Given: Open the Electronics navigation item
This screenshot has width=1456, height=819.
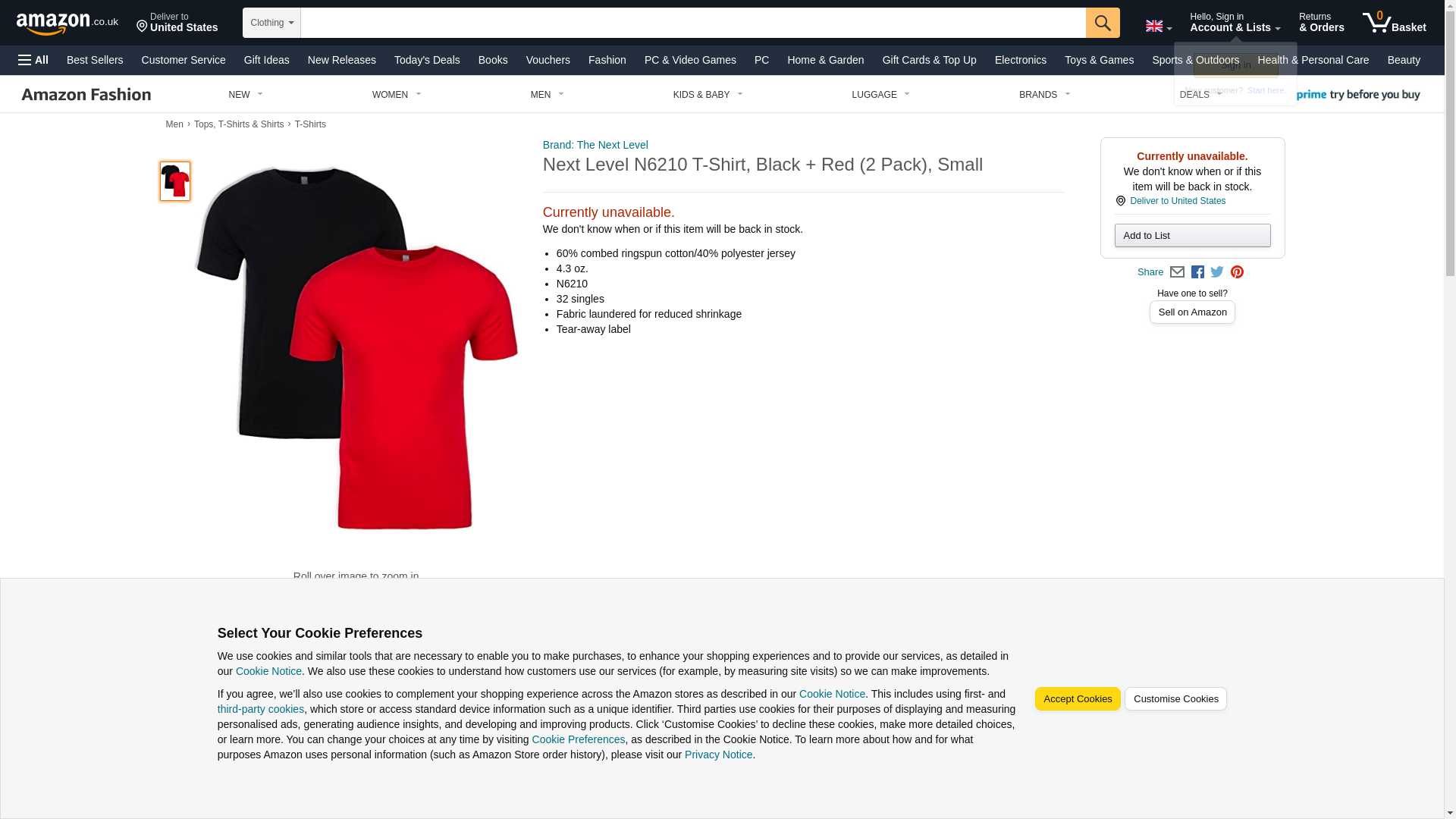Looking at the screenshot, I should pos(1020,60).
